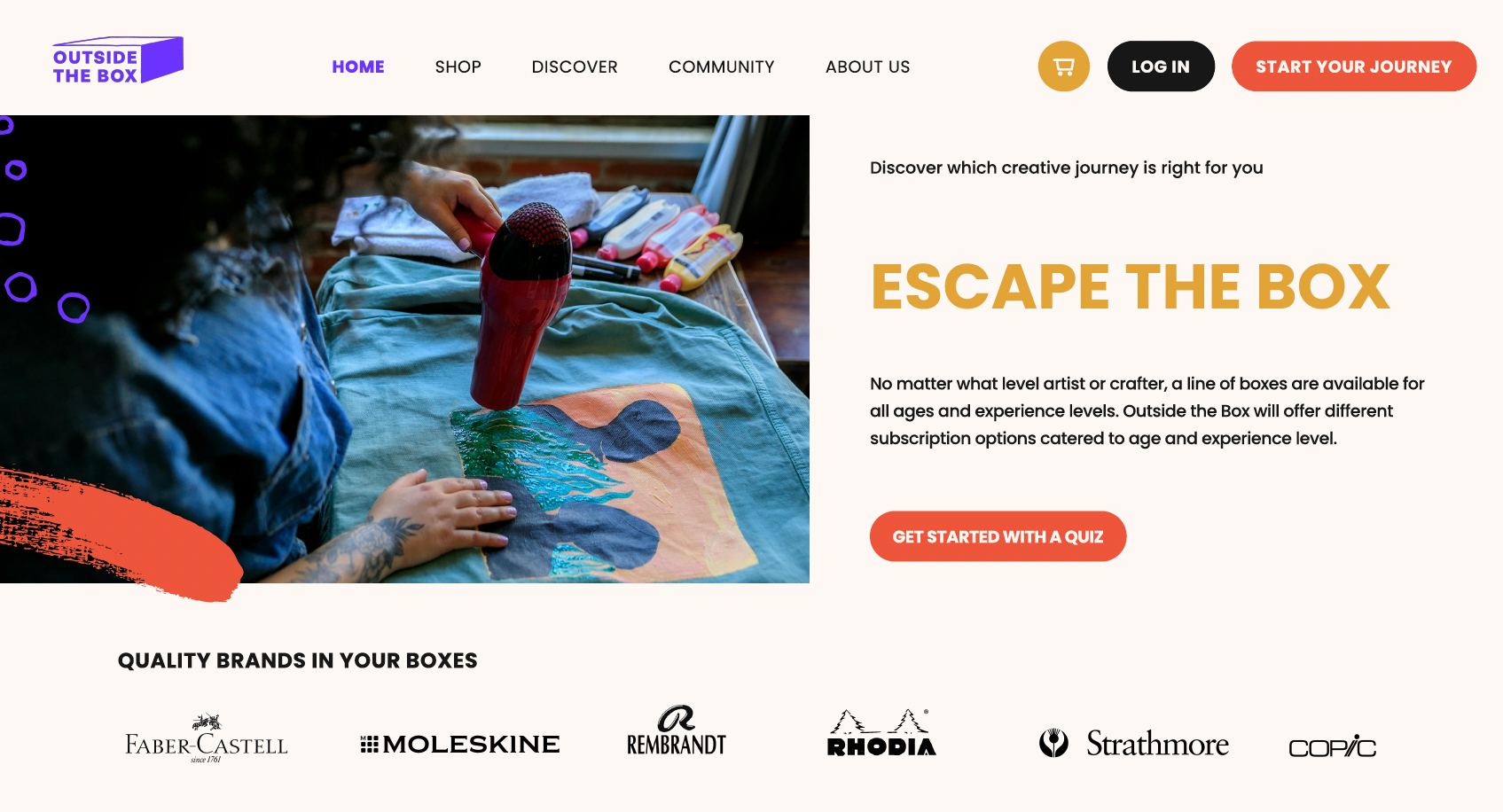This screenshot has width=1503, height=812.
Task: Click the Start Your Journey button
Action: 1354,66
